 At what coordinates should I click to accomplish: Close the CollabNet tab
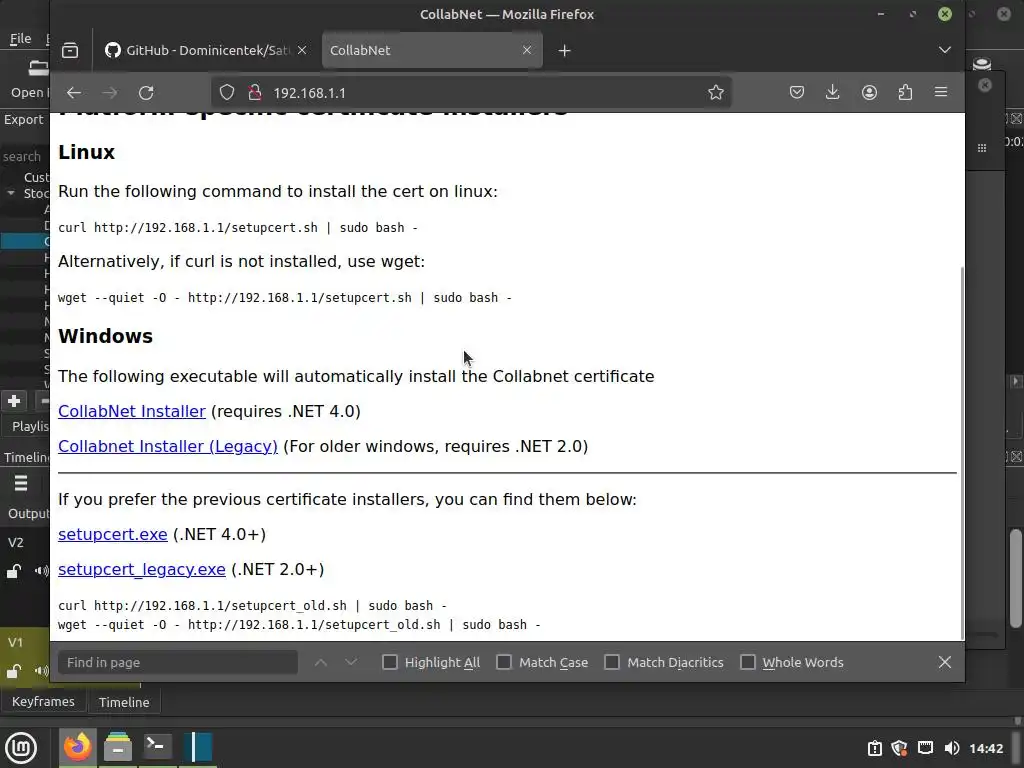[x=527, y=50]
